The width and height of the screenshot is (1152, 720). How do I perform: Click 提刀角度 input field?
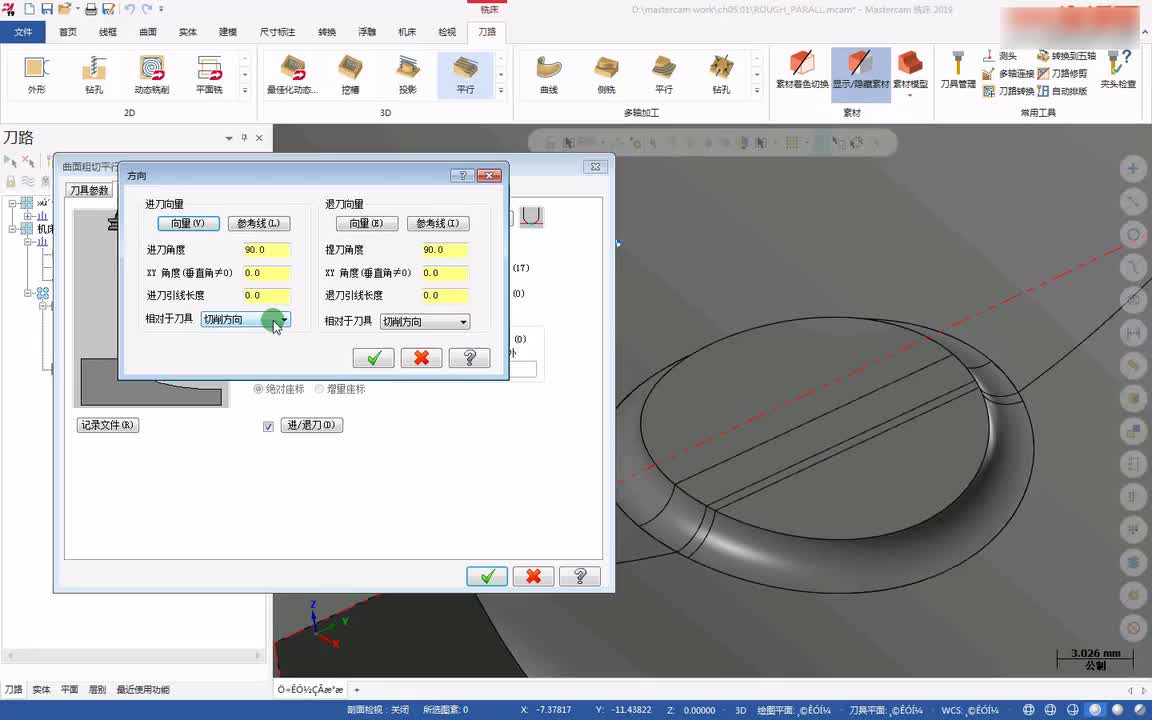click(445, 250)
